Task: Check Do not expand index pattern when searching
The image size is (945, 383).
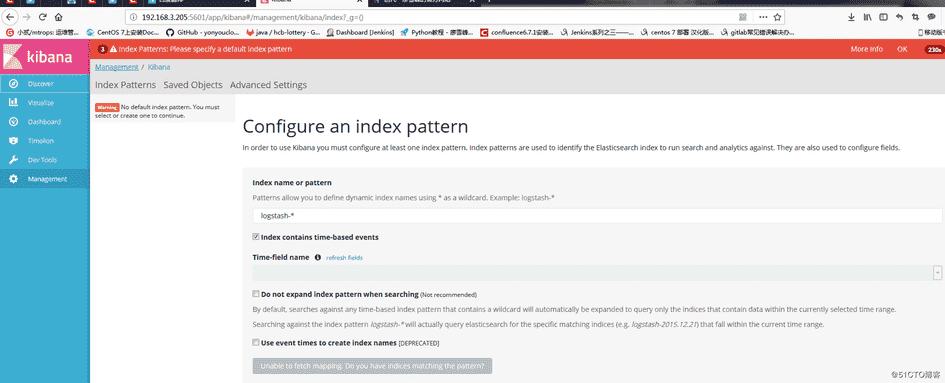Action: coord(256,294)
